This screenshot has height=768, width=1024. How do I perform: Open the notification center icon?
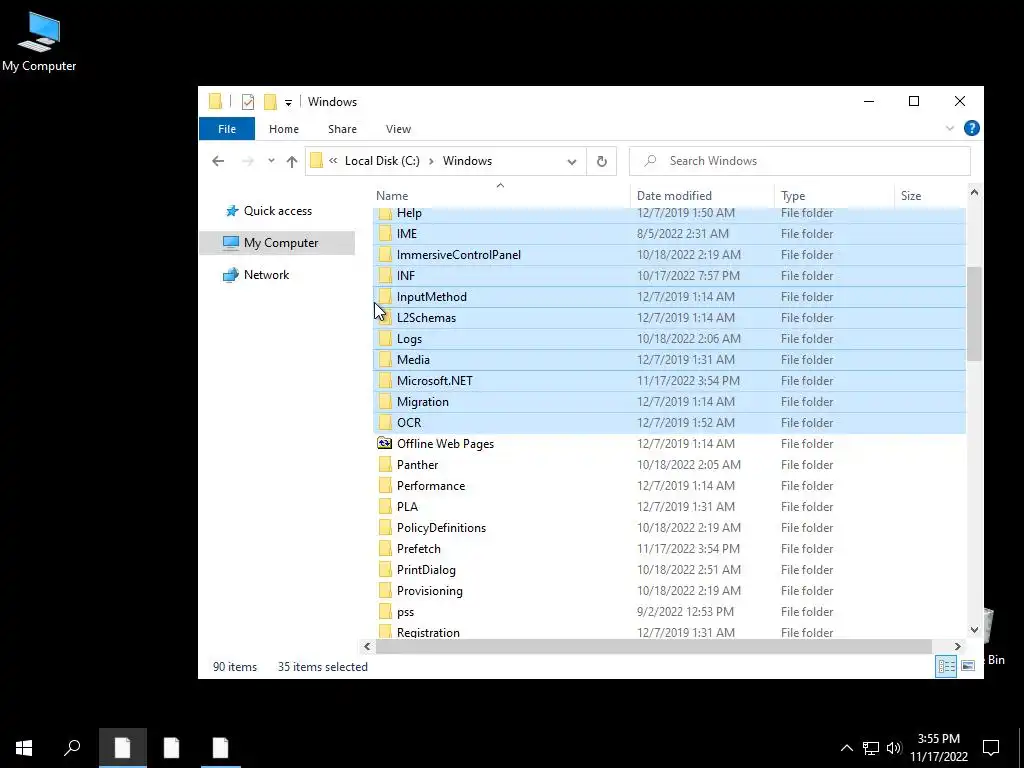(991, 748)
